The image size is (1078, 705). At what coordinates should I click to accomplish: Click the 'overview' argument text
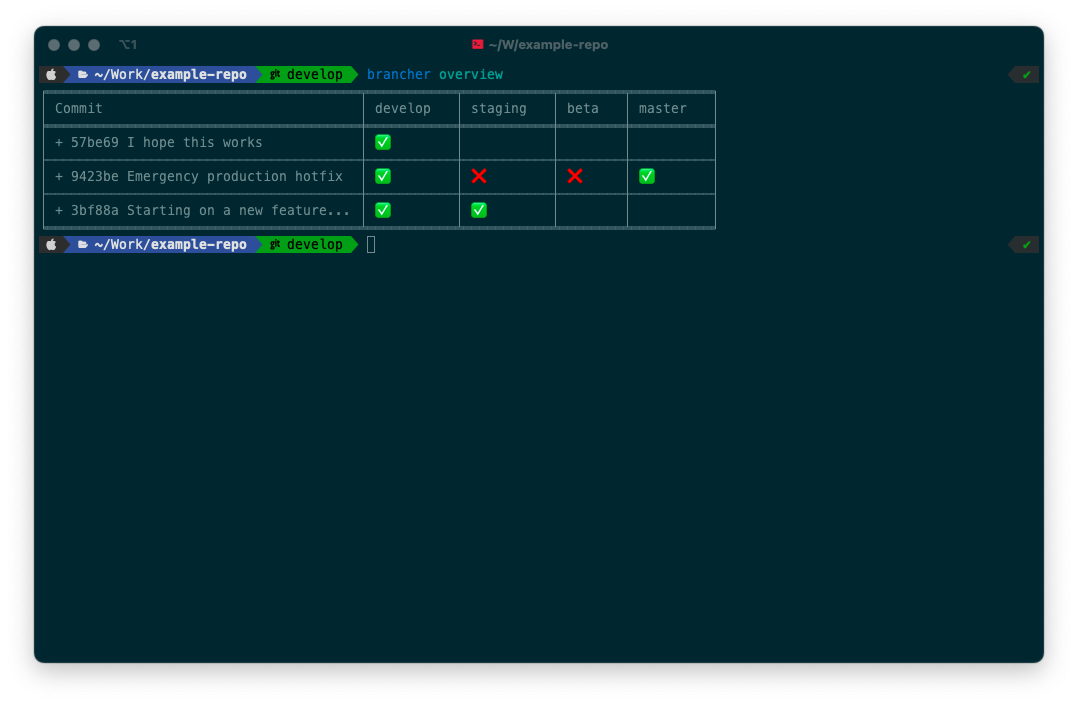click(471, 74)
